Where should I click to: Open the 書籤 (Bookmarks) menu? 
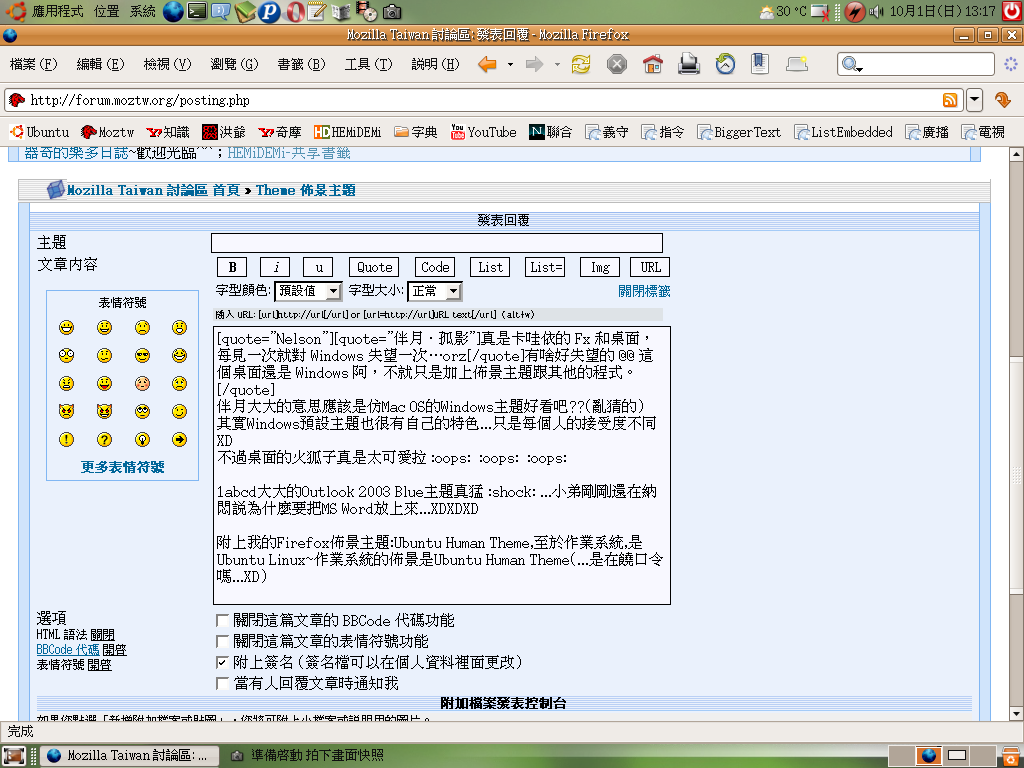301,65
